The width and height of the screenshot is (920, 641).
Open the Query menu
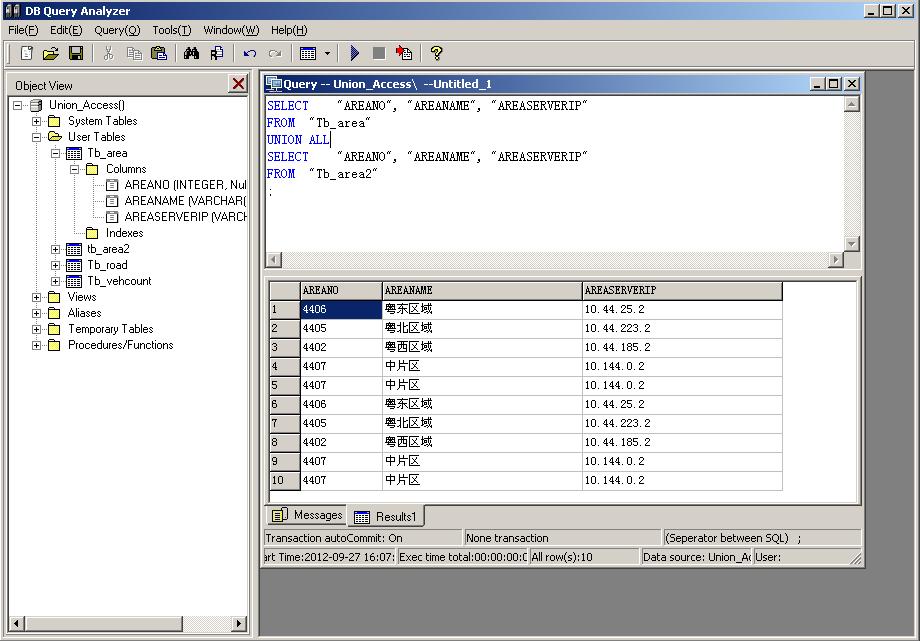pyautogui.click(x=117, y=30)
